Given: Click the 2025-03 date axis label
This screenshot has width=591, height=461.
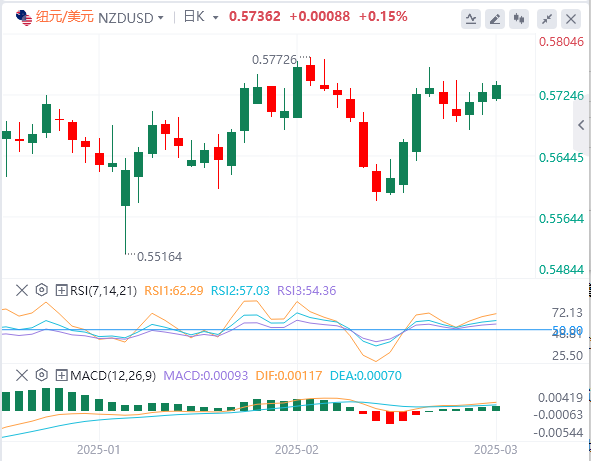Looking at the screenshot, I should (496, 450).
